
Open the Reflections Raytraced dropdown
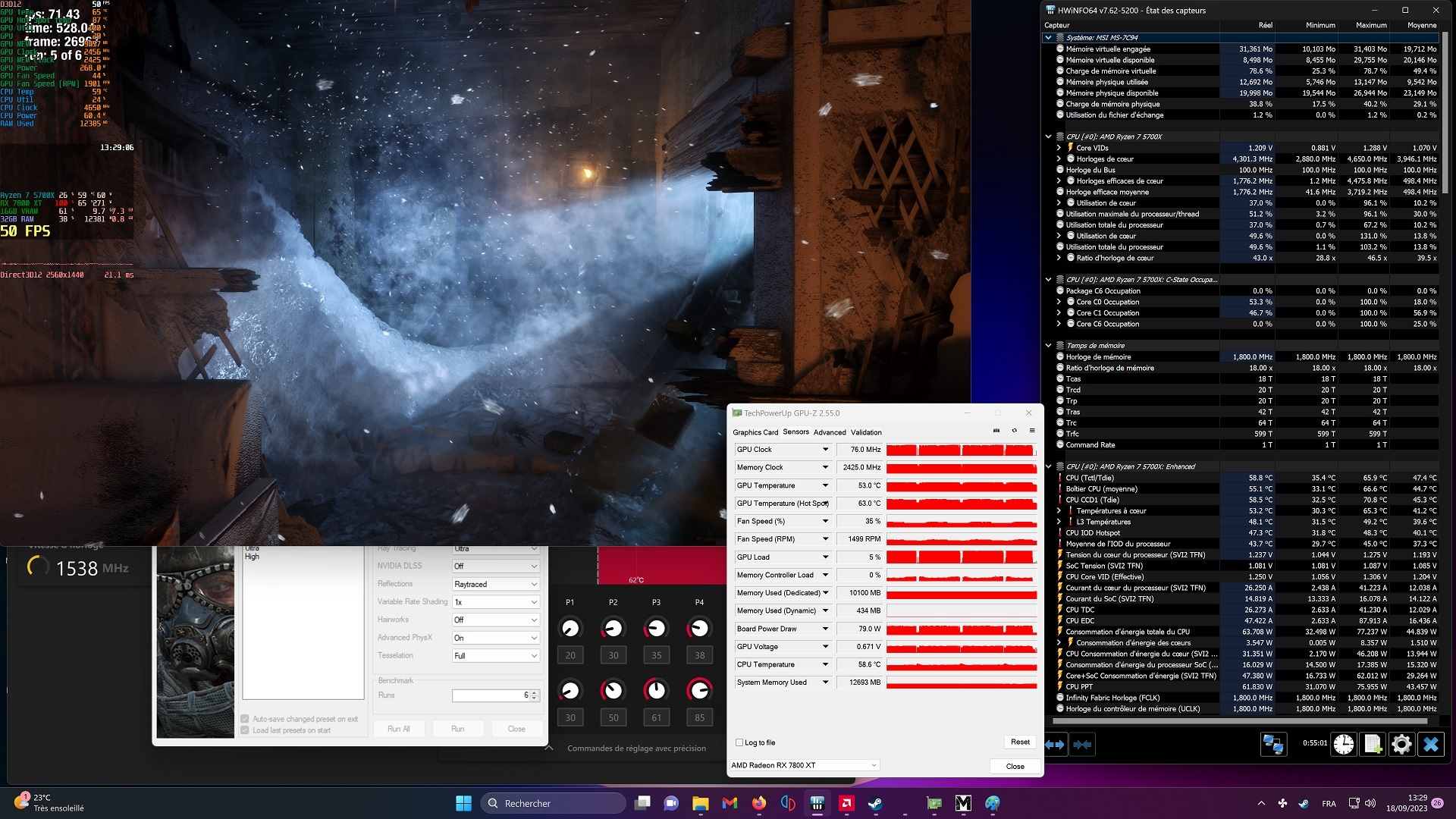[x=496, y=584]
